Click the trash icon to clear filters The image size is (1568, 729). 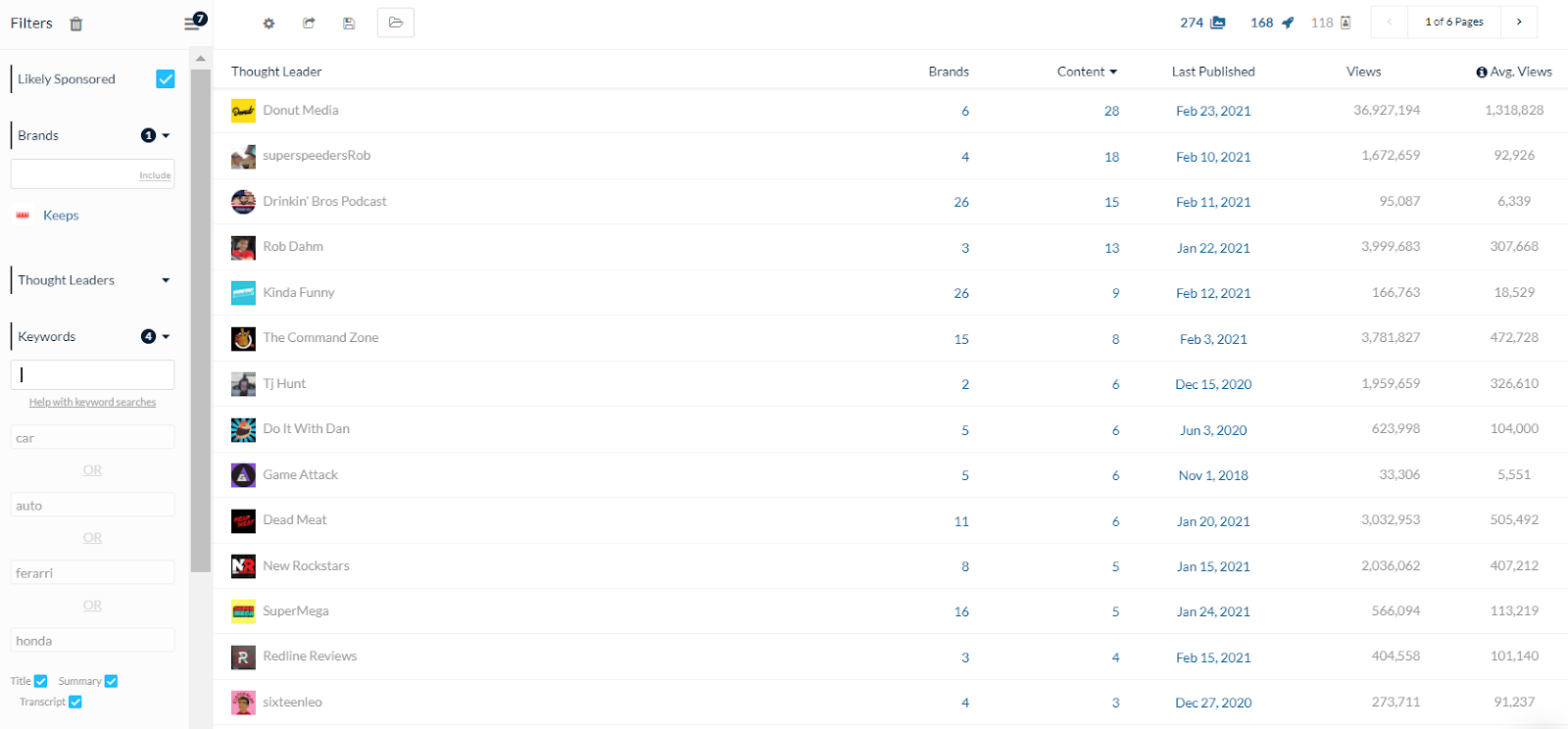coord(76,24)
